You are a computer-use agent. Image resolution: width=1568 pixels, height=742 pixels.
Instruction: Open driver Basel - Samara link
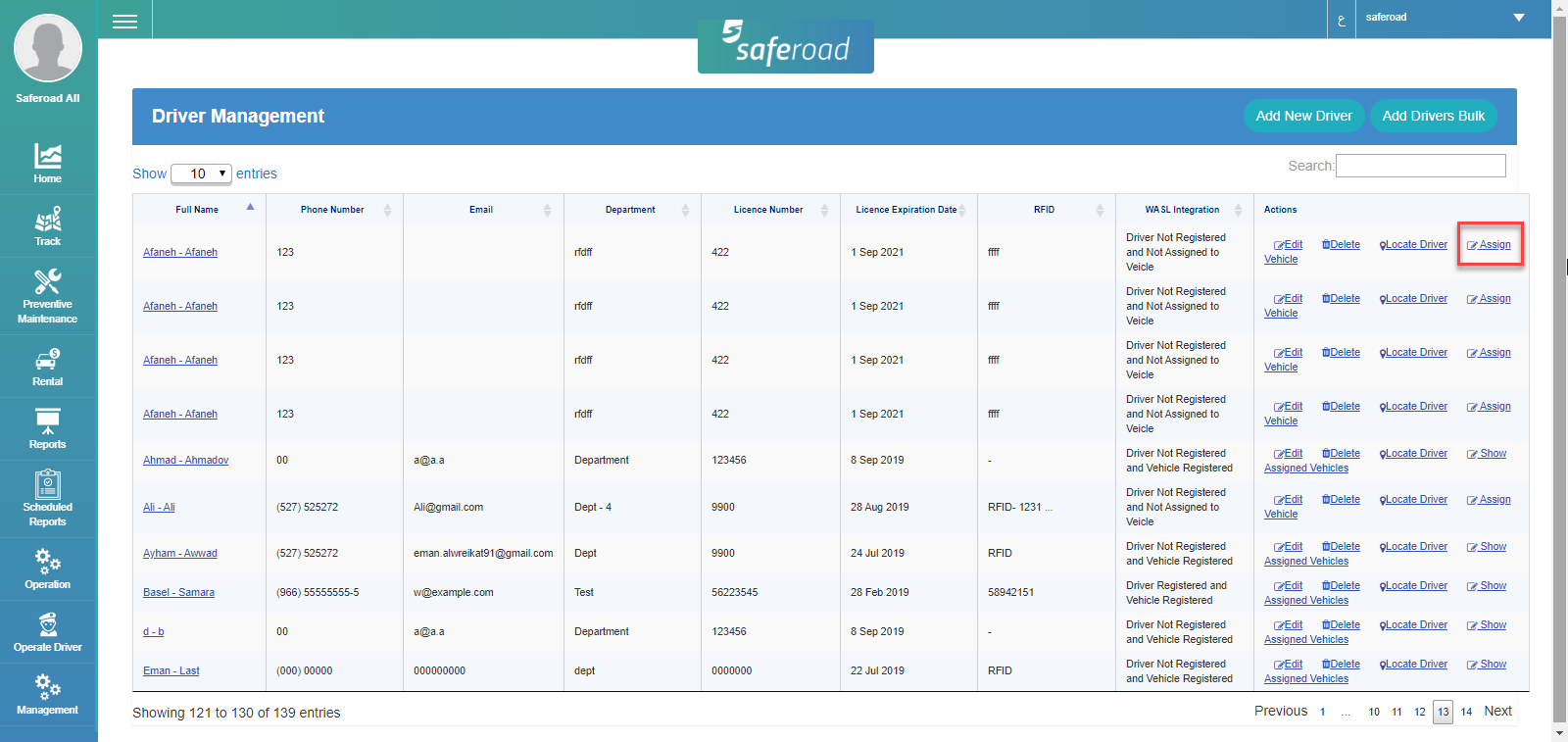coord(178,592)
